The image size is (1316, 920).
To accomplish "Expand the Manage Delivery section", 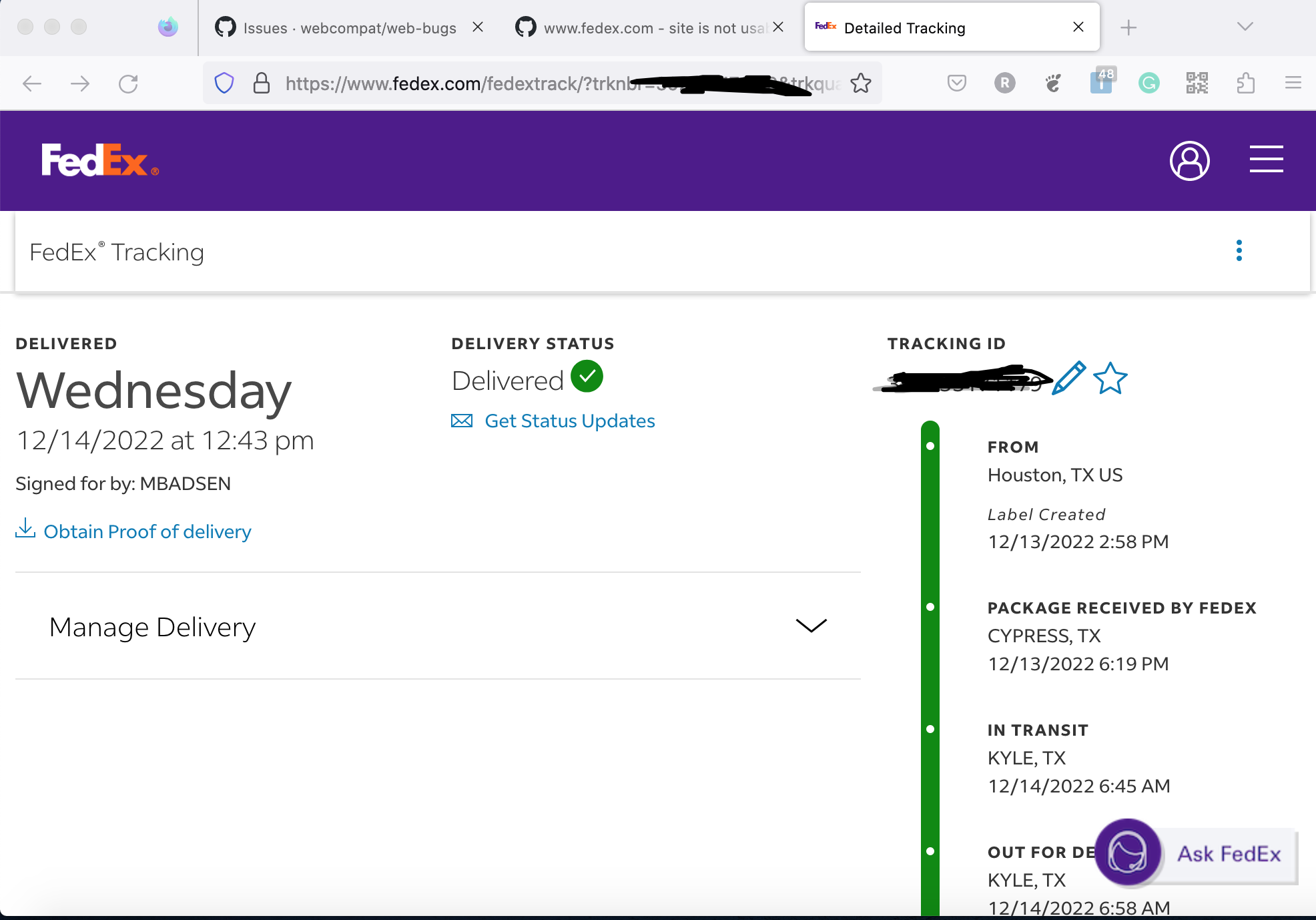I will point(811,626).
